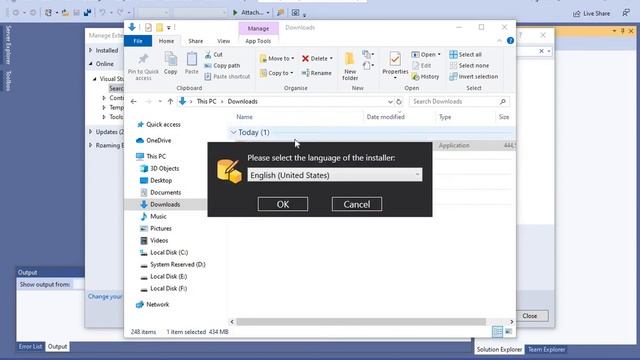
Task: Click Pin to Quick access icon
Action: click(x=143, y=59)
